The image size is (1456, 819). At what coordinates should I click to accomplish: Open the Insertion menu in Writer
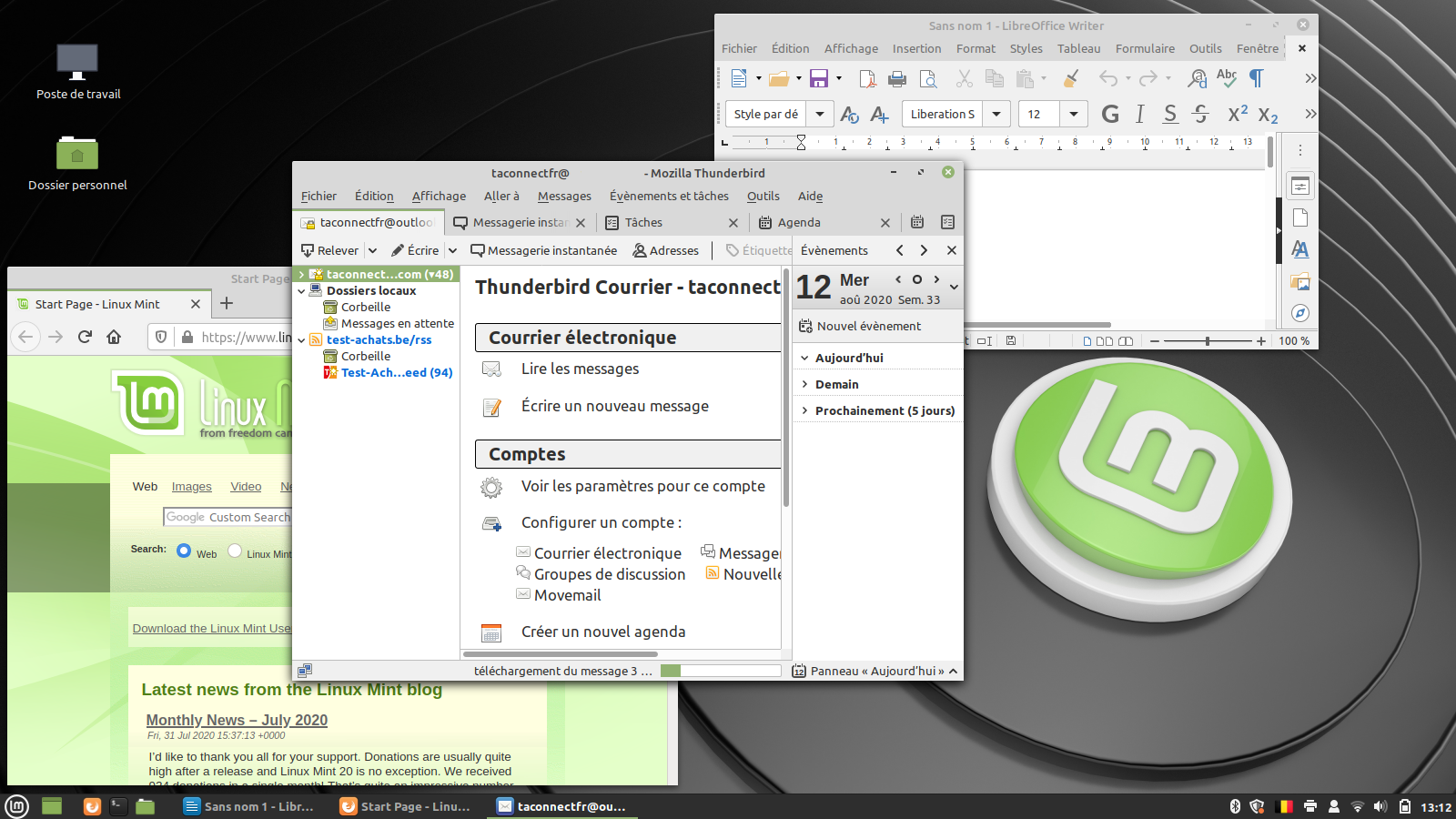click(916, 49)
